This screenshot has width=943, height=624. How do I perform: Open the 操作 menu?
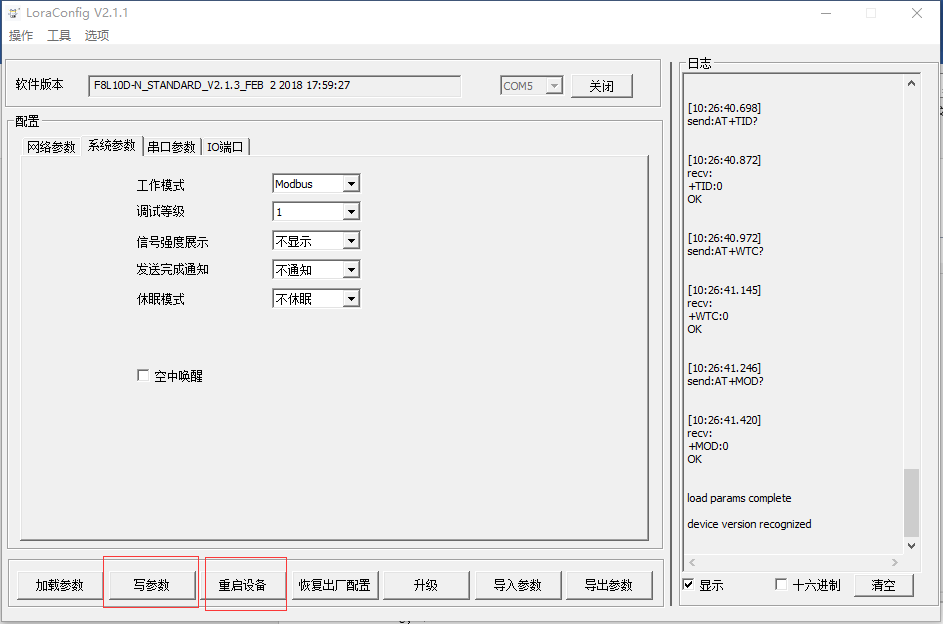(21, 35)
